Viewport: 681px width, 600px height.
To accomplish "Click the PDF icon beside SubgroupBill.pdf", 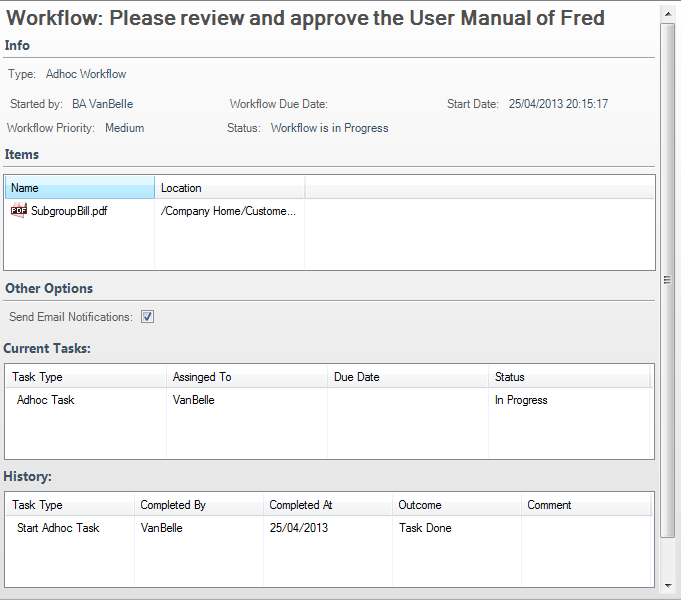I will click(x=19, y=211).
